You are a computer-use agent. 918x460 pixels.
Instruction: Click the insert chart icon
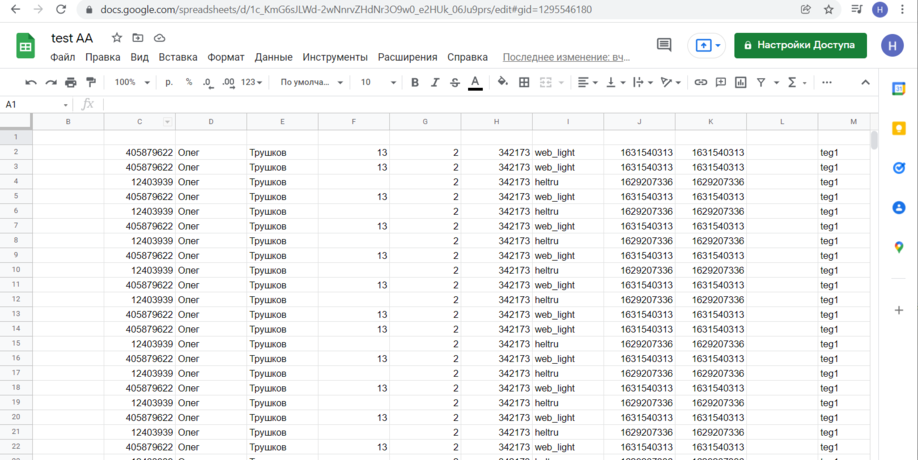(741, 83)
